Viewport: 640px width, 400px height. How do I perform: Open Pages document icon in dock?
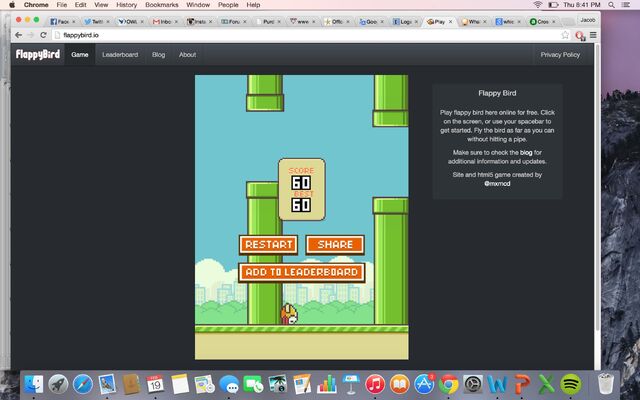click(302, 384)
